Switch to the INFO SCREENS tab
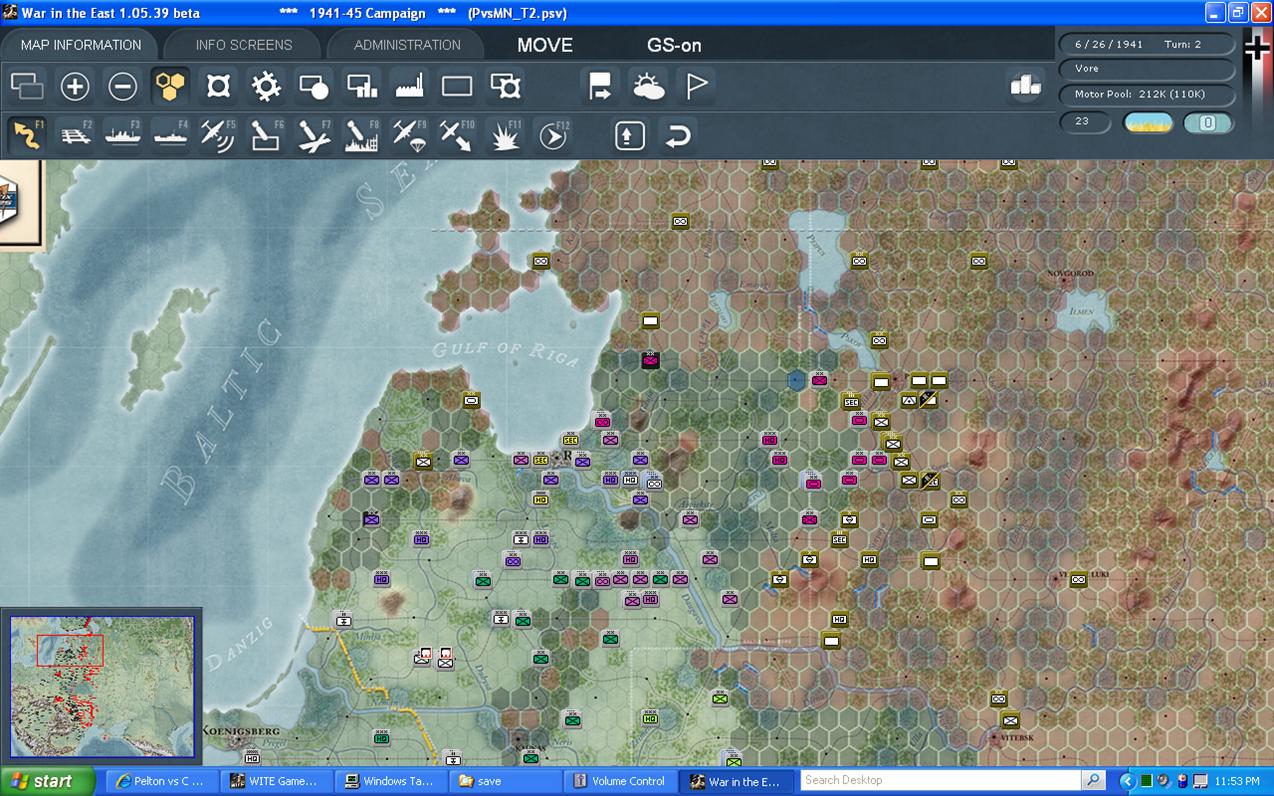Viewport: 1274px width, 796px height. coord(244,45)
